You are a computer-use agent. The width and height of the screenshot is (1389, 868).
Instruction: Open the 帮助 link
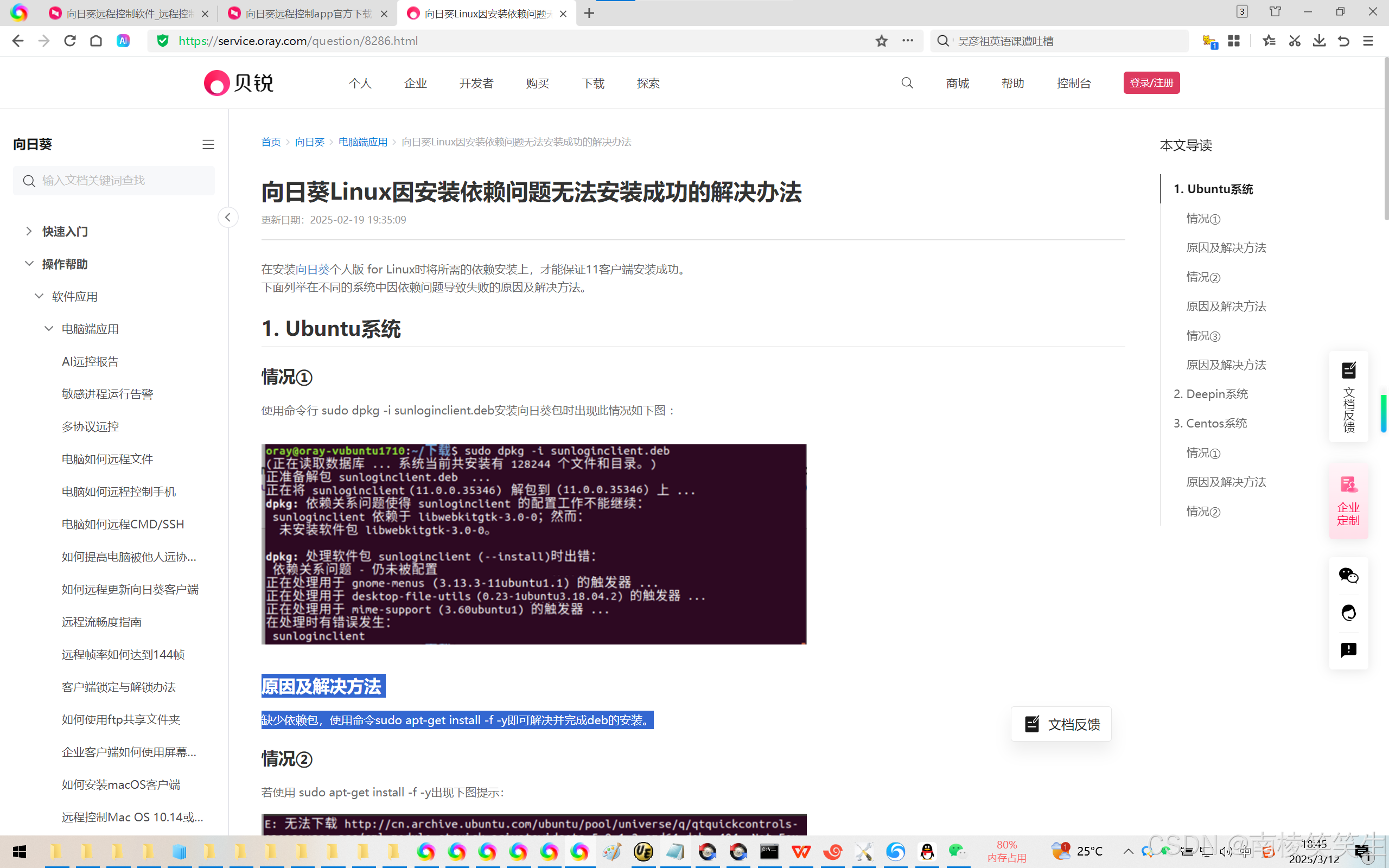(1012, 83)
